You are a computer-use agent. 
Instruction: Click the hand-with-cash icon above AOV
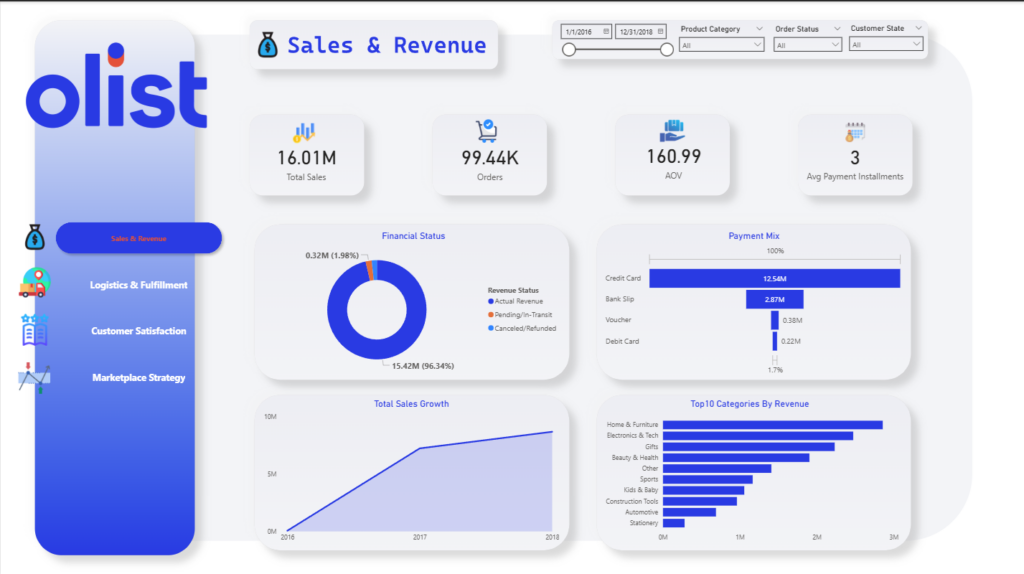671,131
